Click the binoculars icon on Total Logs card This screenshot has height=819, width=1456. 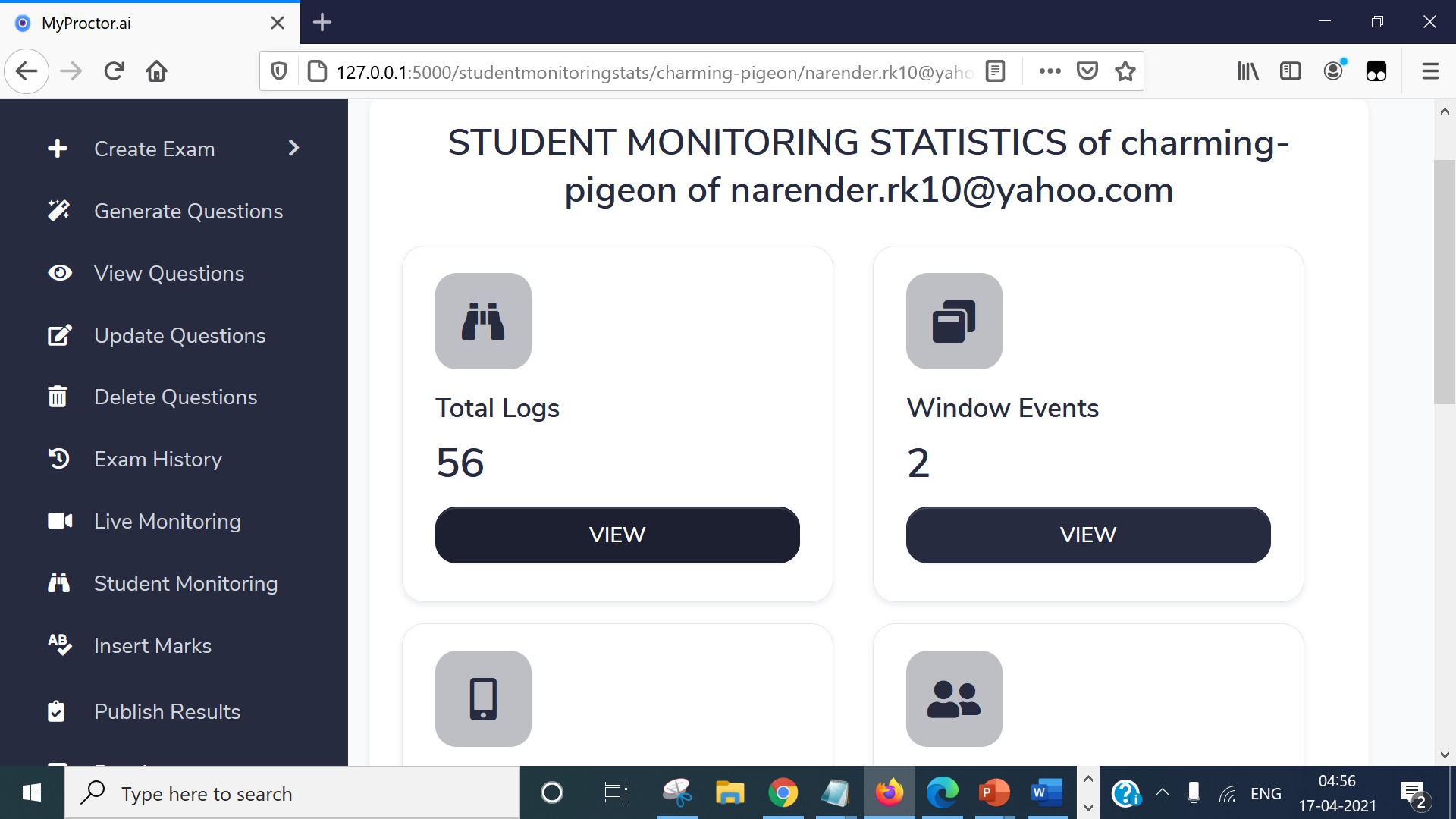point(483,321)
